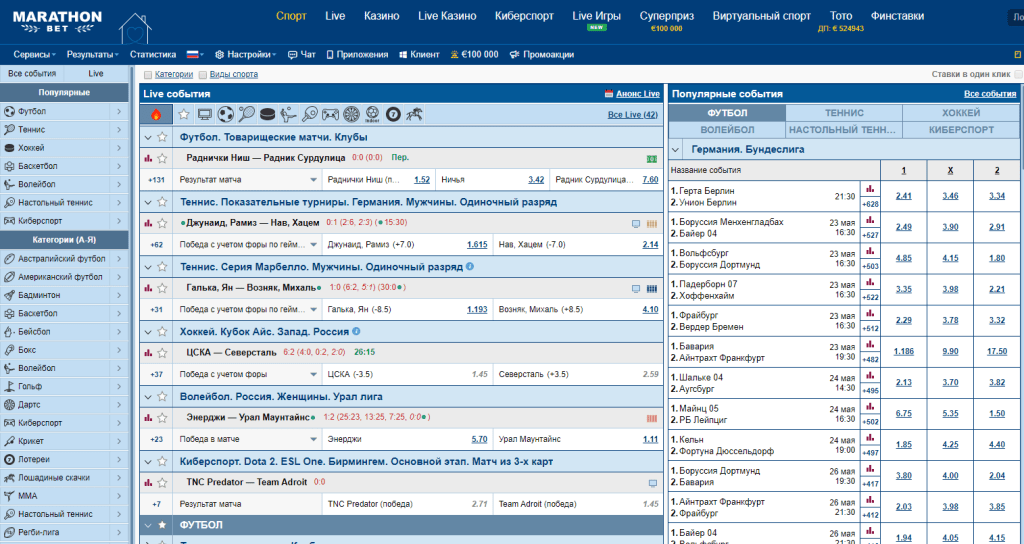Click odds 2.41 for Герта Берлин win
The height and width of the screenshot is (544, 1024).
click(904, 196)
